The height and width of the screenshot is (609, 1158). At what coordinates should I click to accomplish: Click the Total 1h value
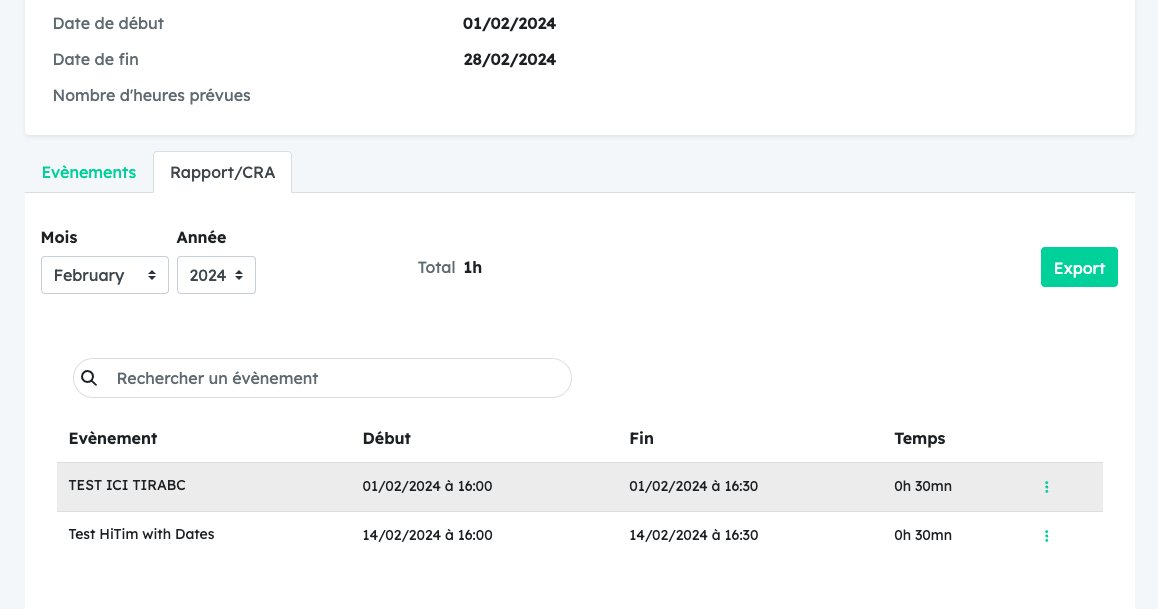tap(473, 267)
